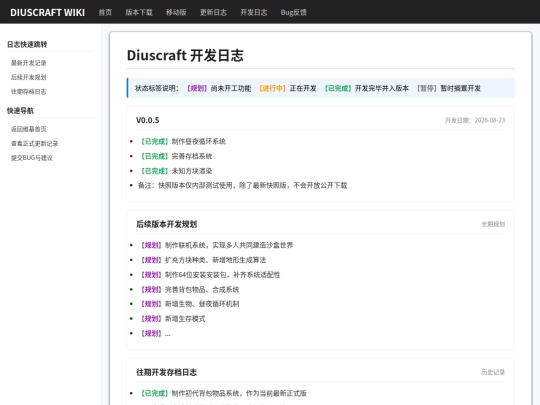Click the 制作昼夜循环系统 completed list item
Screen dimensions: 540x405
(x=198, y=142)
